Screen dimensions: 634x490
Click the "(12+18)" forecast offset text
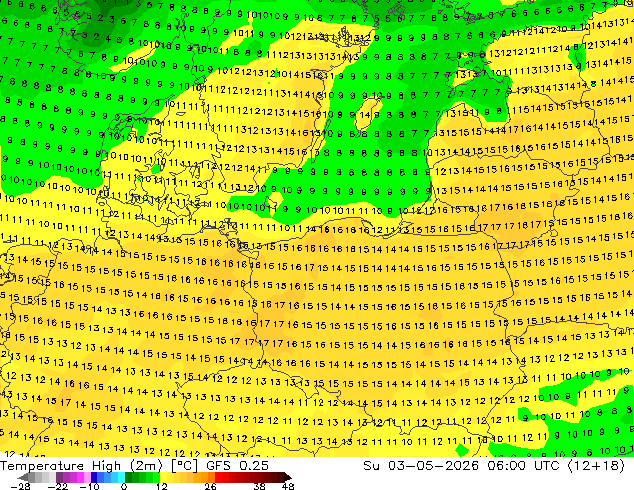[x=596, y=466]
